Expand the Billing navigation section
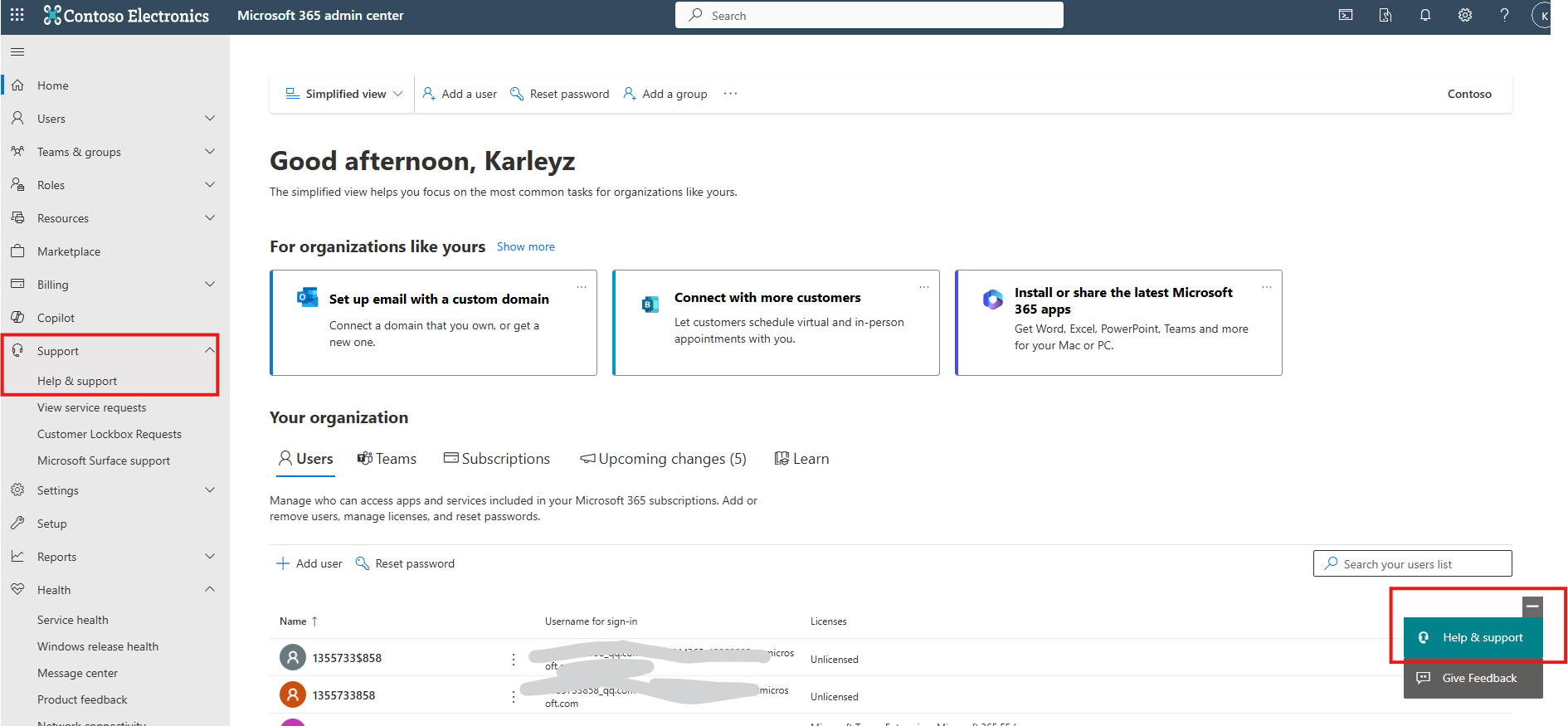This screenshot has height=726, width=1568. point(210,285)
